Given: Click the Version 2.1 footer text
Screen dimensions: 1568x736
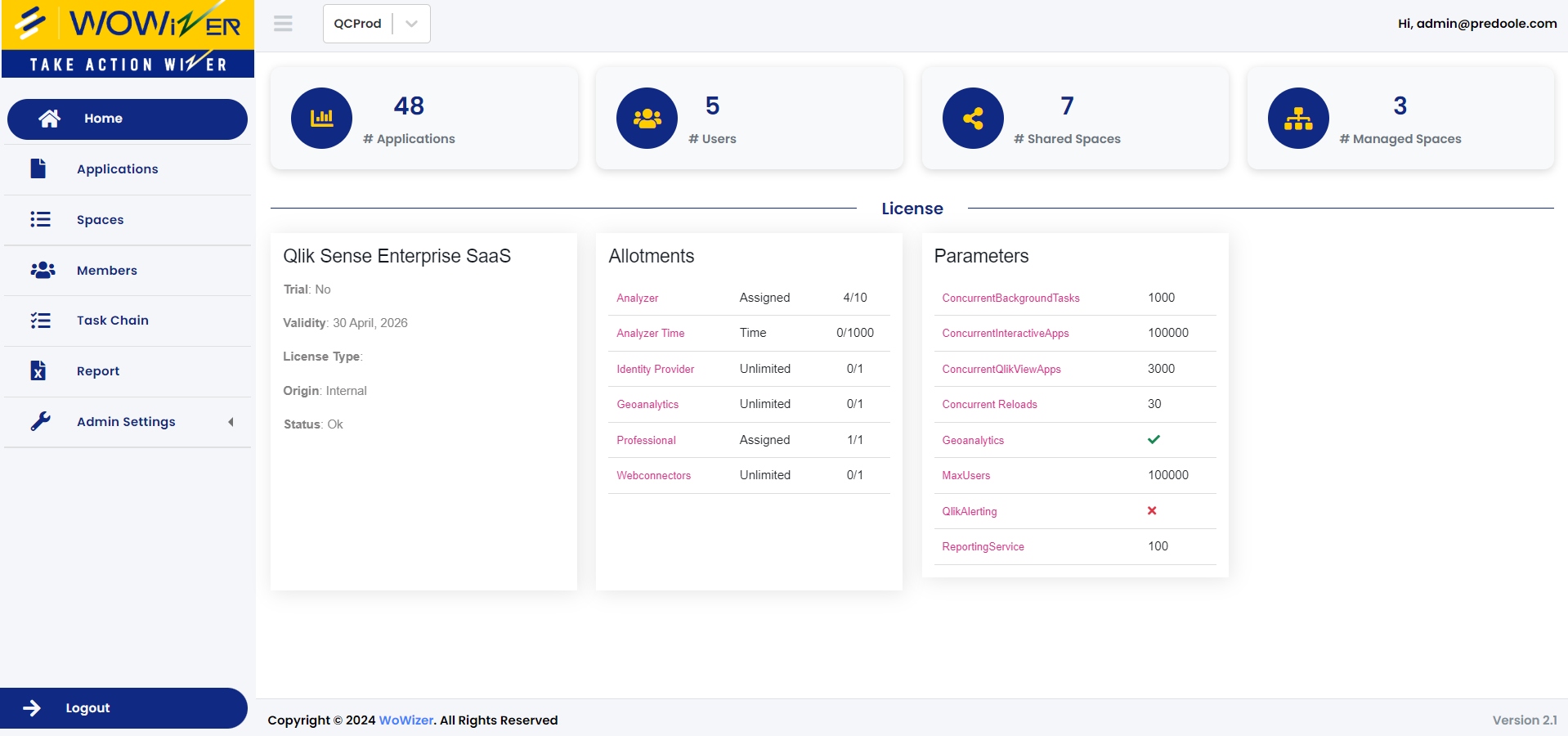Looking at the screenshot, I should pyautogui.click(x=1525, y=720).
